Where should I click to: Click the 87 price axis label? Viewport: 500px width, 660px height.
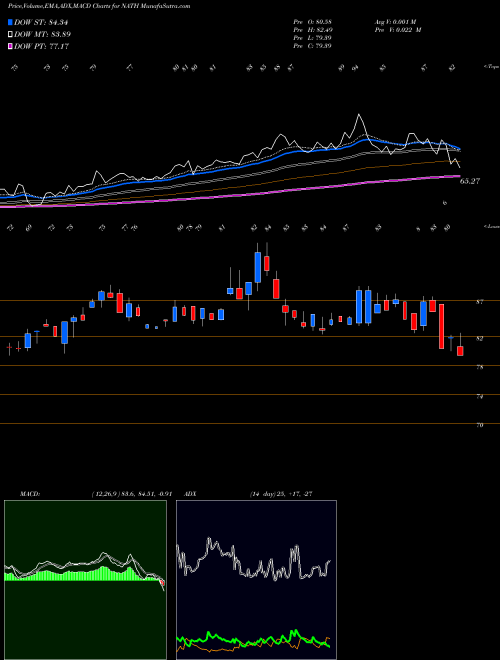point(480,302)
